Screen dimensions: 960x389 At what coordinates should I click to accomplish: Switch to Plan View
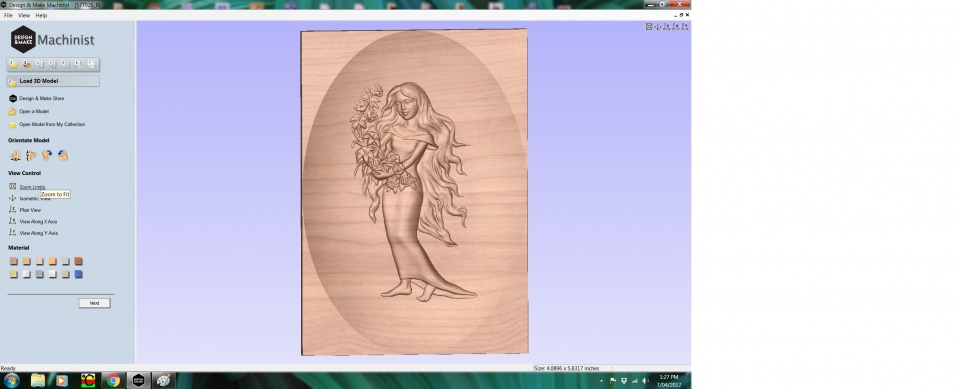coord(30,210)
